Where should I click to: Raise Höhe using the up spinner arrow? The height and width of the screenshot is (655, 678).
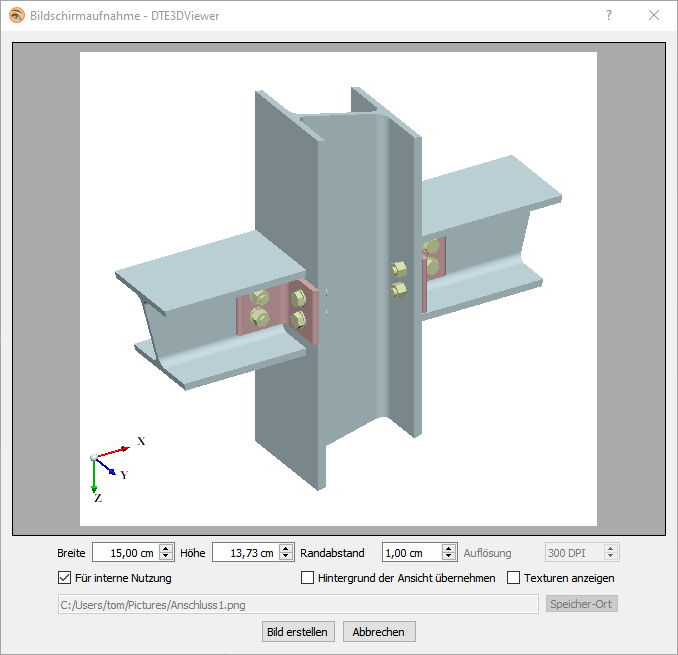[x=286, y=548]
